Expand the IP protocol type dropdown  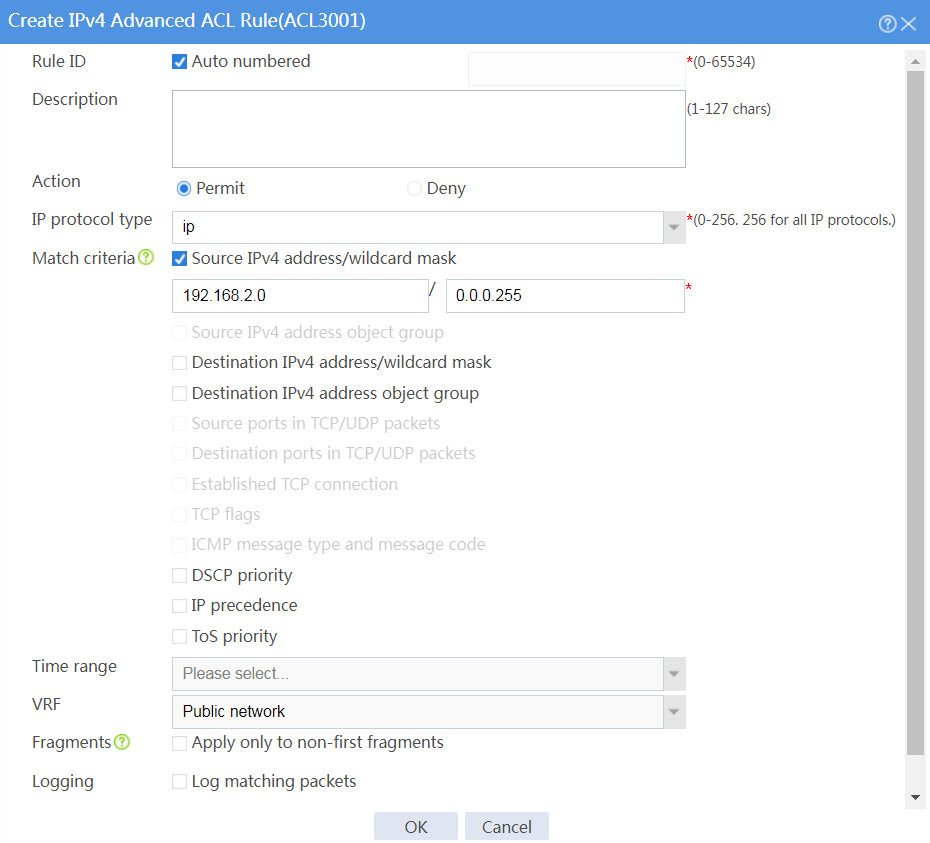tap(674, 227)
